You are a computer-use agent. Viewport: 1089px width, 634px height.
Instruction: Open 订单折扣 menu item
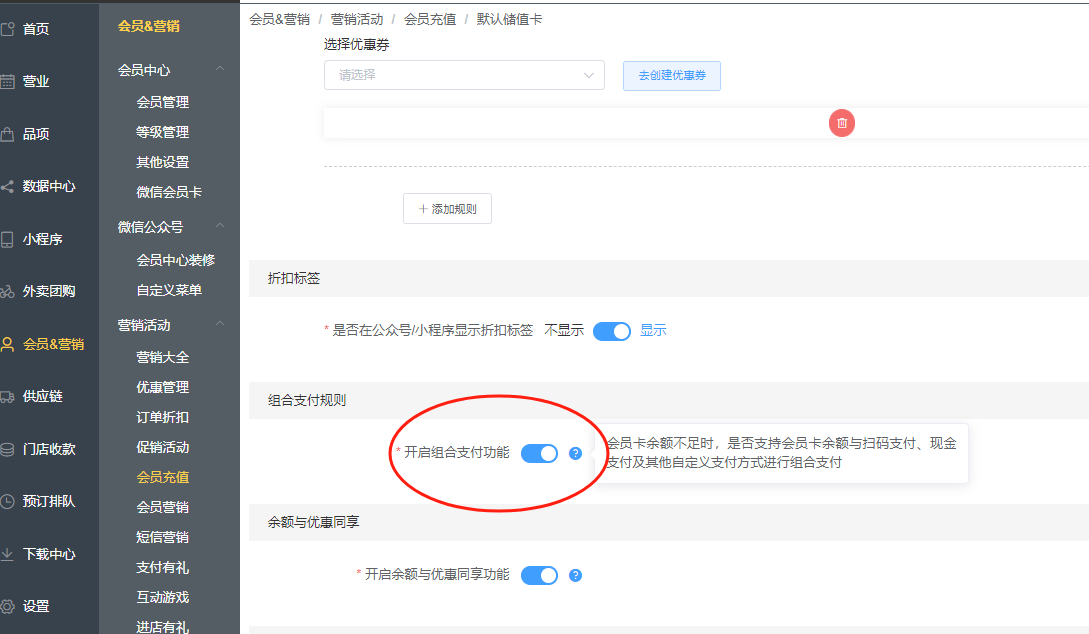[x=163, y=417]
